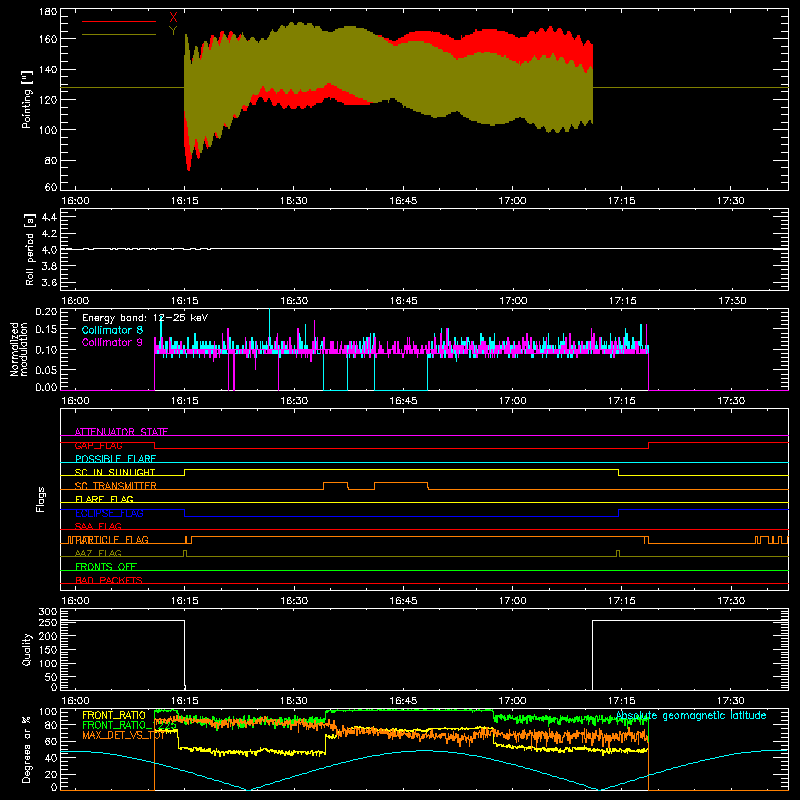This screenshot has height=800, width=800.
Task: Click the 'Absolute geomagnetic latitude' label
Action: (x=691, y=716)
